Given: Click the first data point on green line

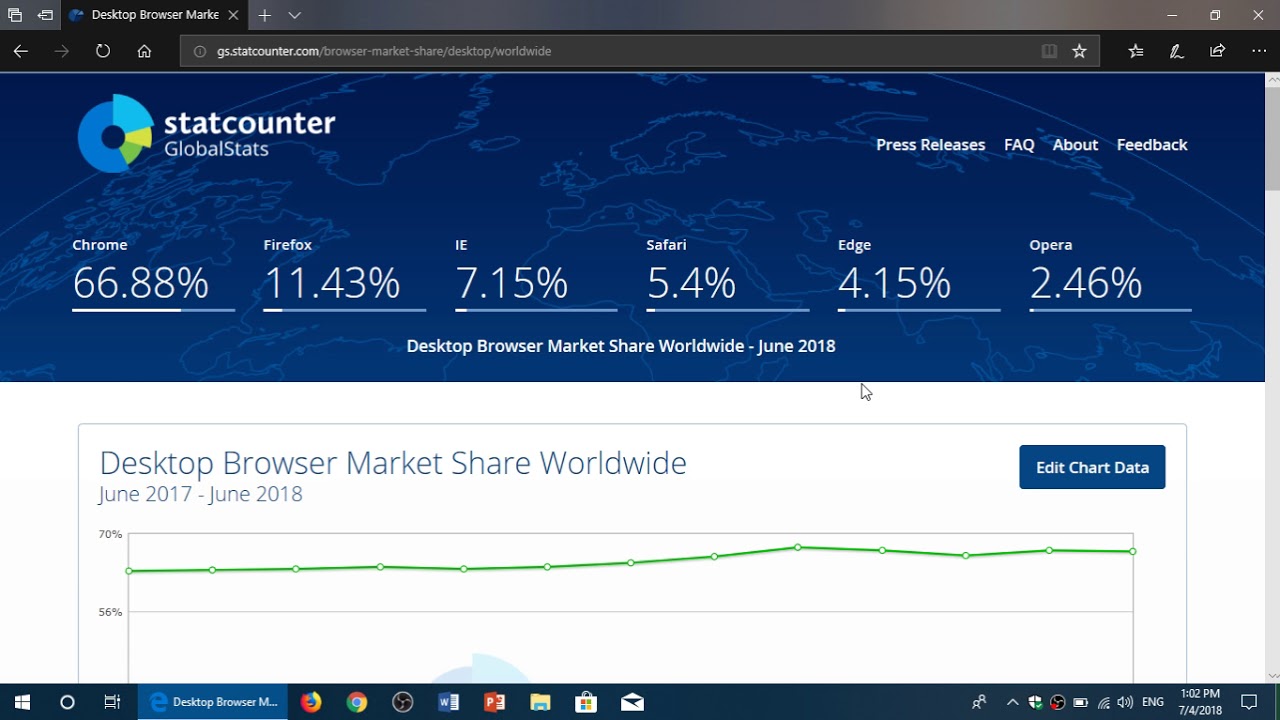Looking at the screenshot, I should tap(129, 571).
